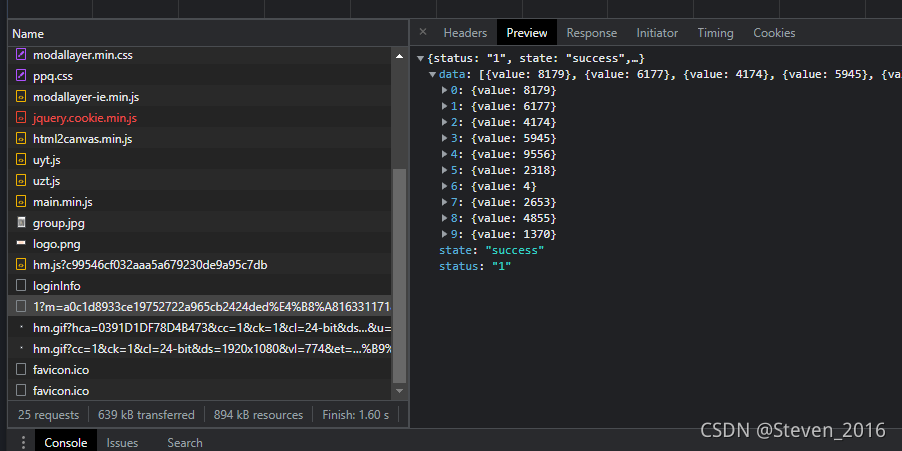Open the drawer three-dot menu icon

pyautogui.click(x=23, y=442)
